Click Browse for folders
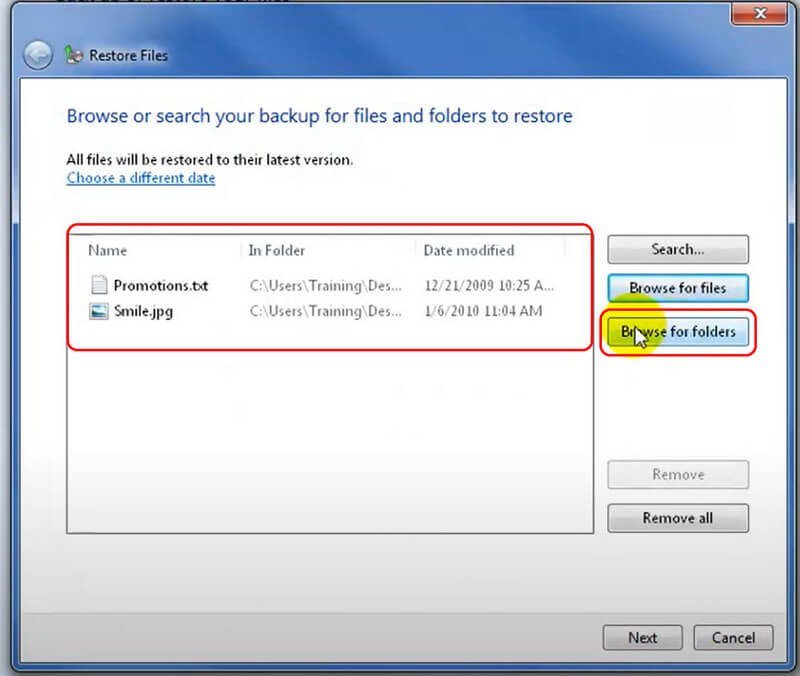This screenshot has height=676, width=800. pyautogui.click(x=677, y=332)
